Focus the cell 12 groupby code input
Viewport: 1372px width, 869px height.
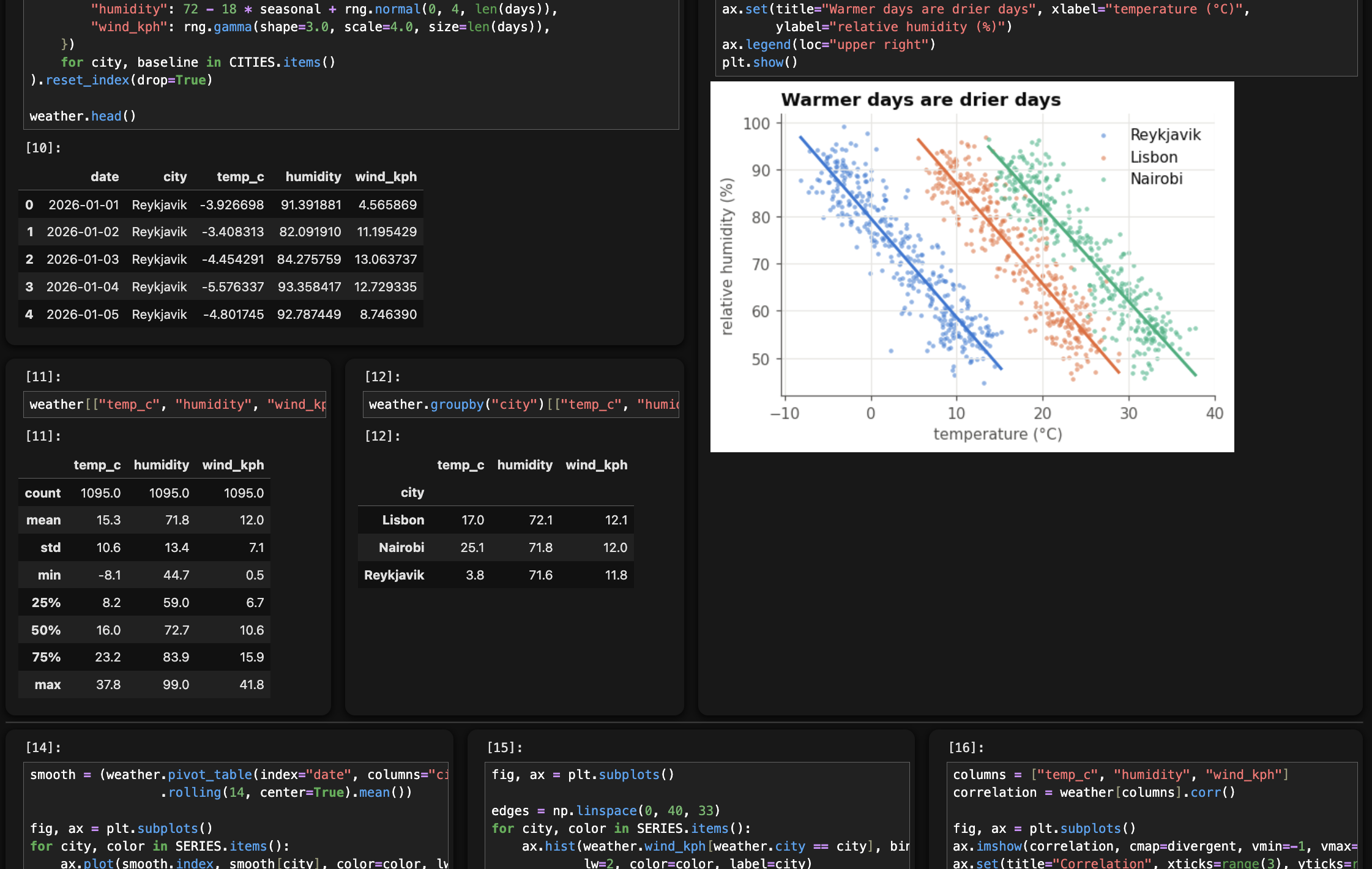(521, 405)
